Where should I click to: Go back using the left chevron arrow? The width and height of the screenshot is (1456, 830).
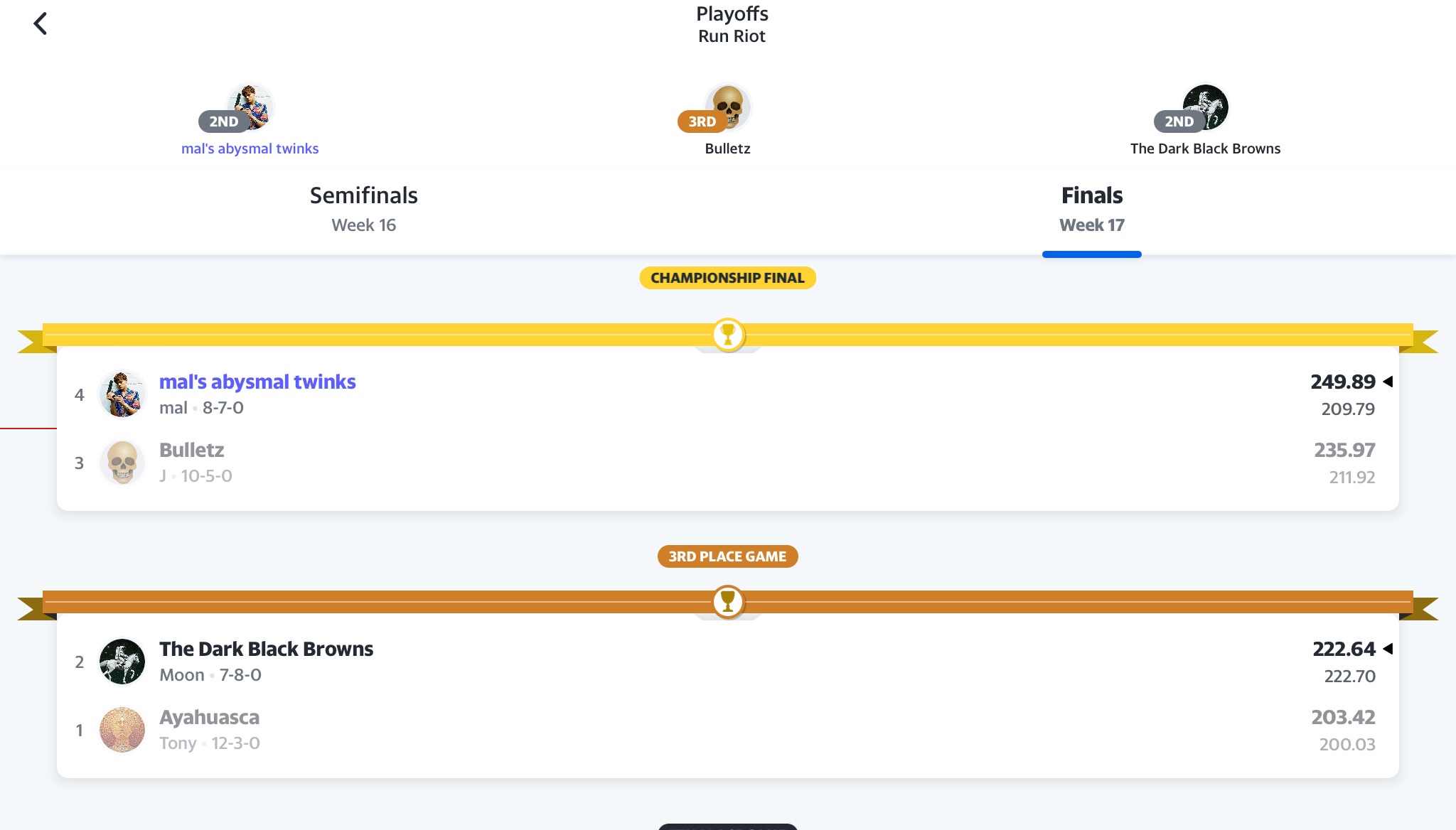click(41, 23)
